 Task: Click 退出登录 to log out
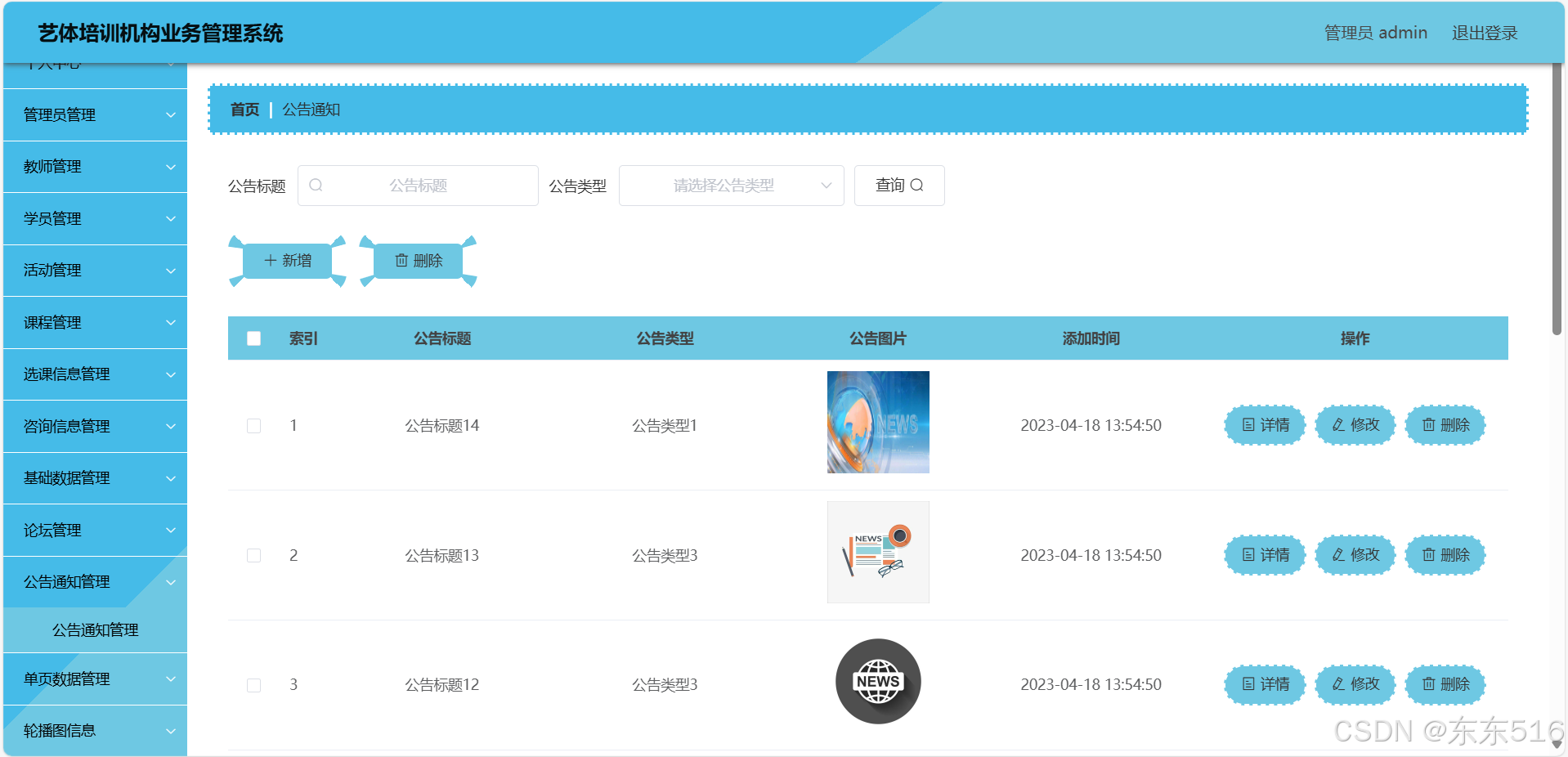[x=1485, y=33]
